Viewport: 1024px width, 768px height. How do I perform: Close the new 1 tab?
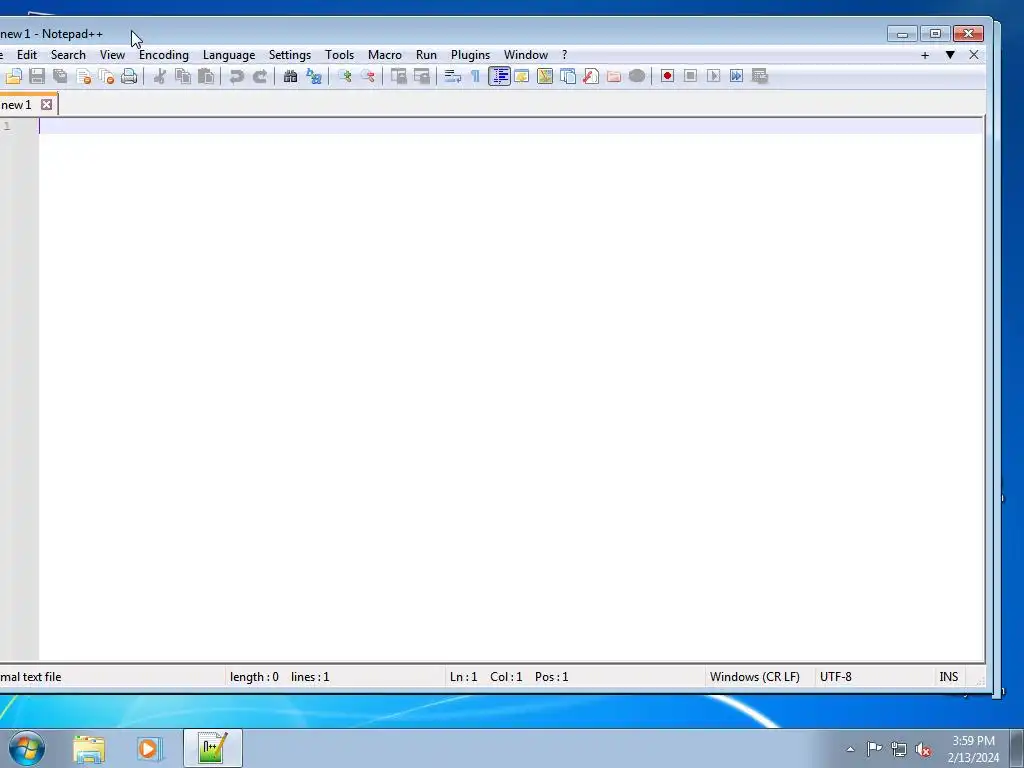click(46, 104)
